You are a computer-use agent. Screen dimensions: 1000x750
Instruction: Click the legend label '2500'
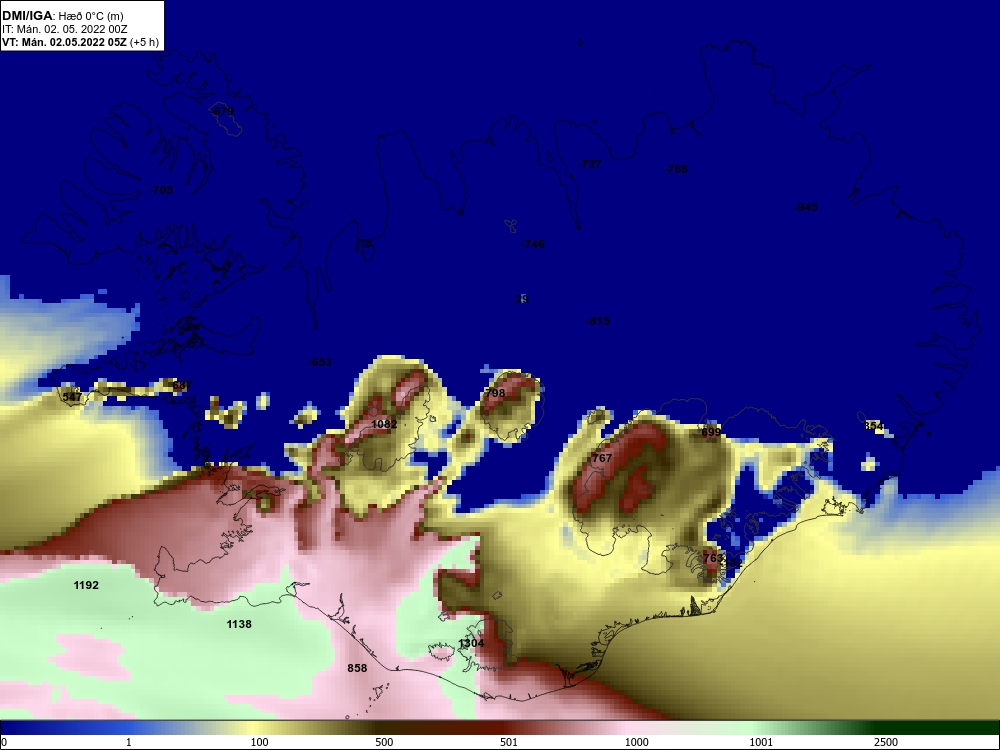point(886,742)
